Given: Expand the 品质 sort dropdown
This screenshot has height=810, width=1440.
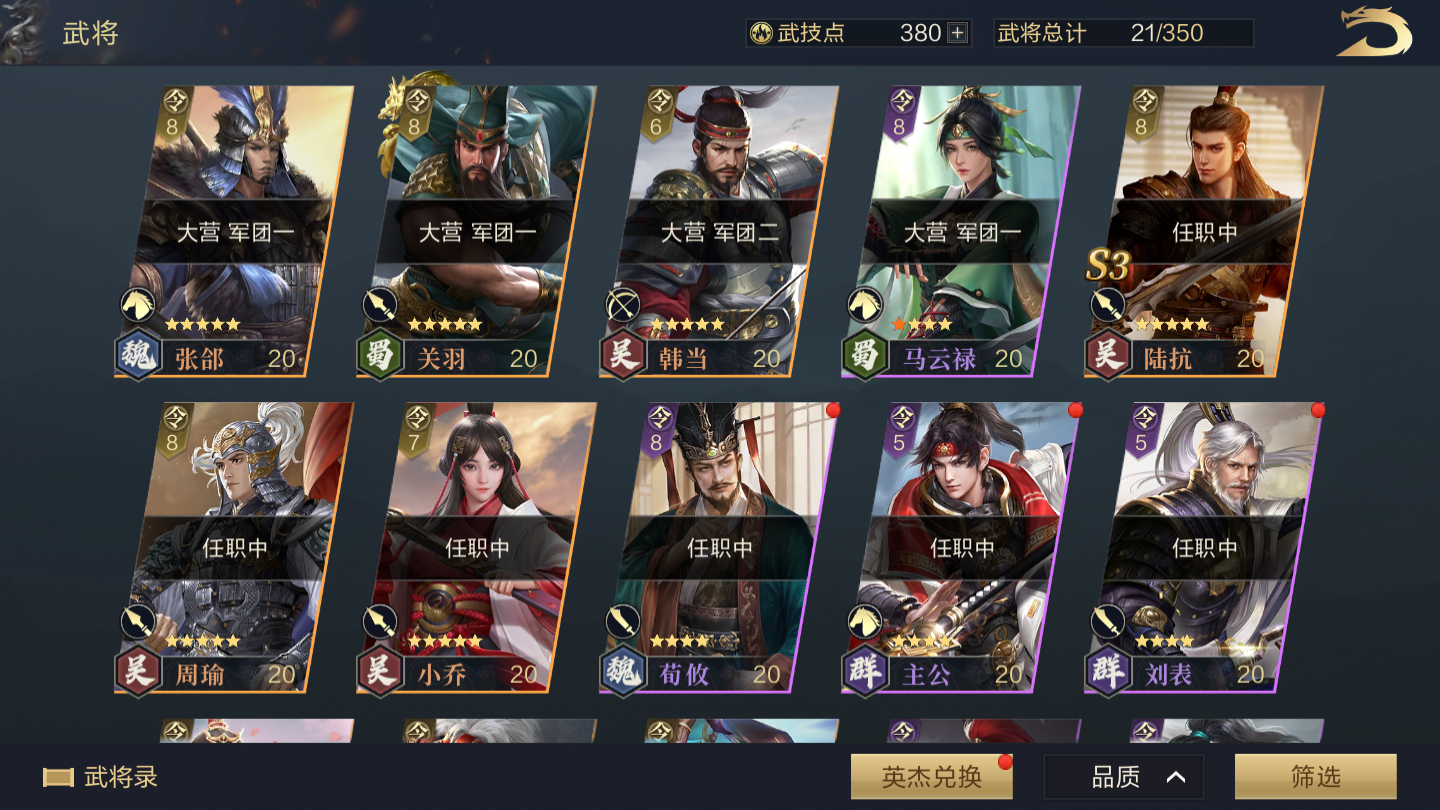Looking at the screenshot, I should [x=1124, y=777].
